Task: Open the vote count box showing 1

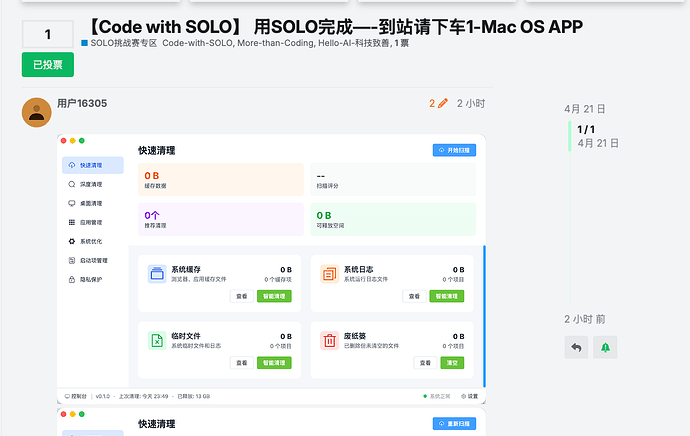Action: tap(47, 35)
